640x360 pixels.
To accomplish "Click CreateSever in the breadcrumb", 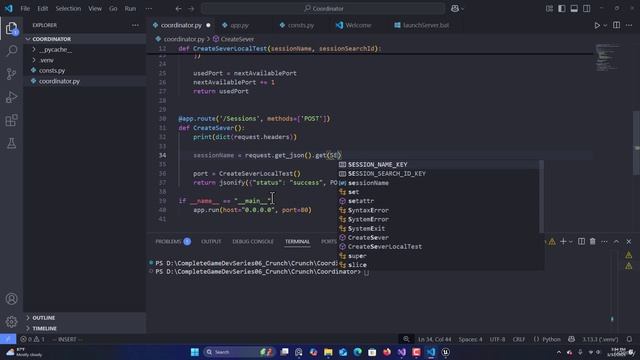I will [x=237, y=39].
